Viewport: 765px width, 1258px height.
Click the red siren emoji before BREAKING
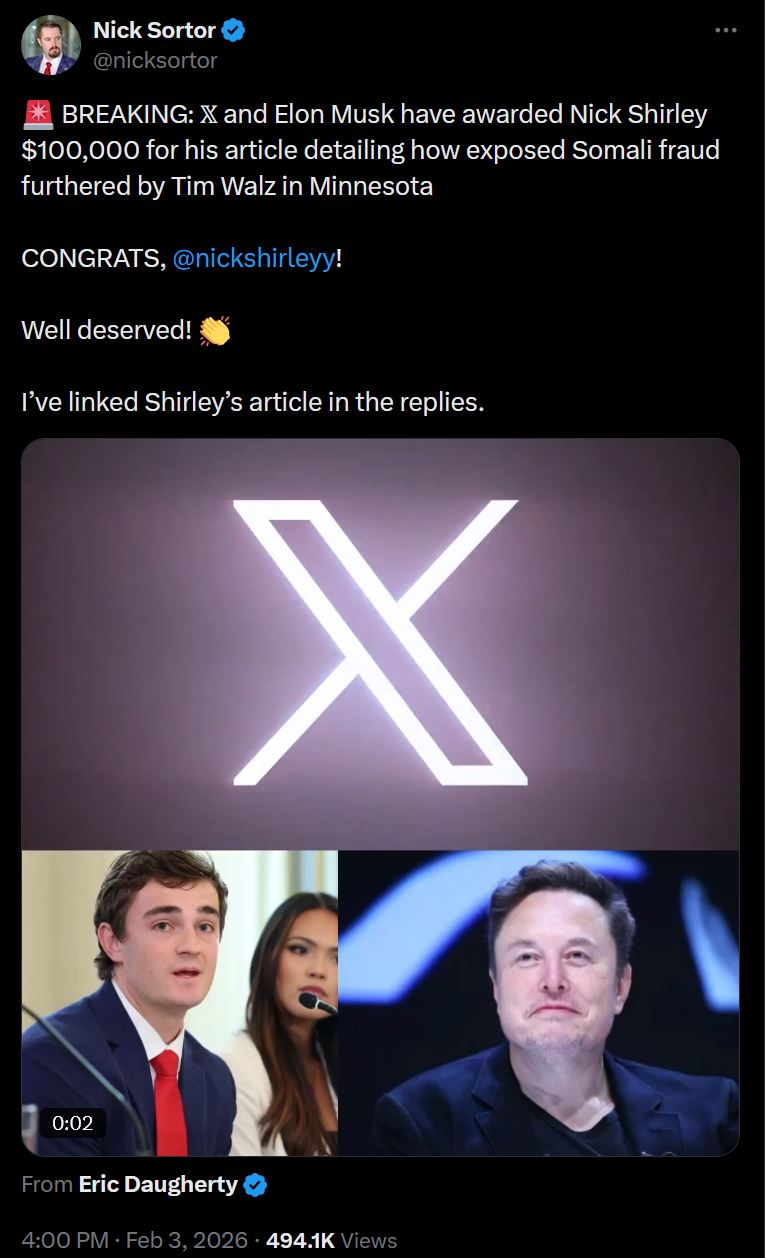[x=37, y=115]
